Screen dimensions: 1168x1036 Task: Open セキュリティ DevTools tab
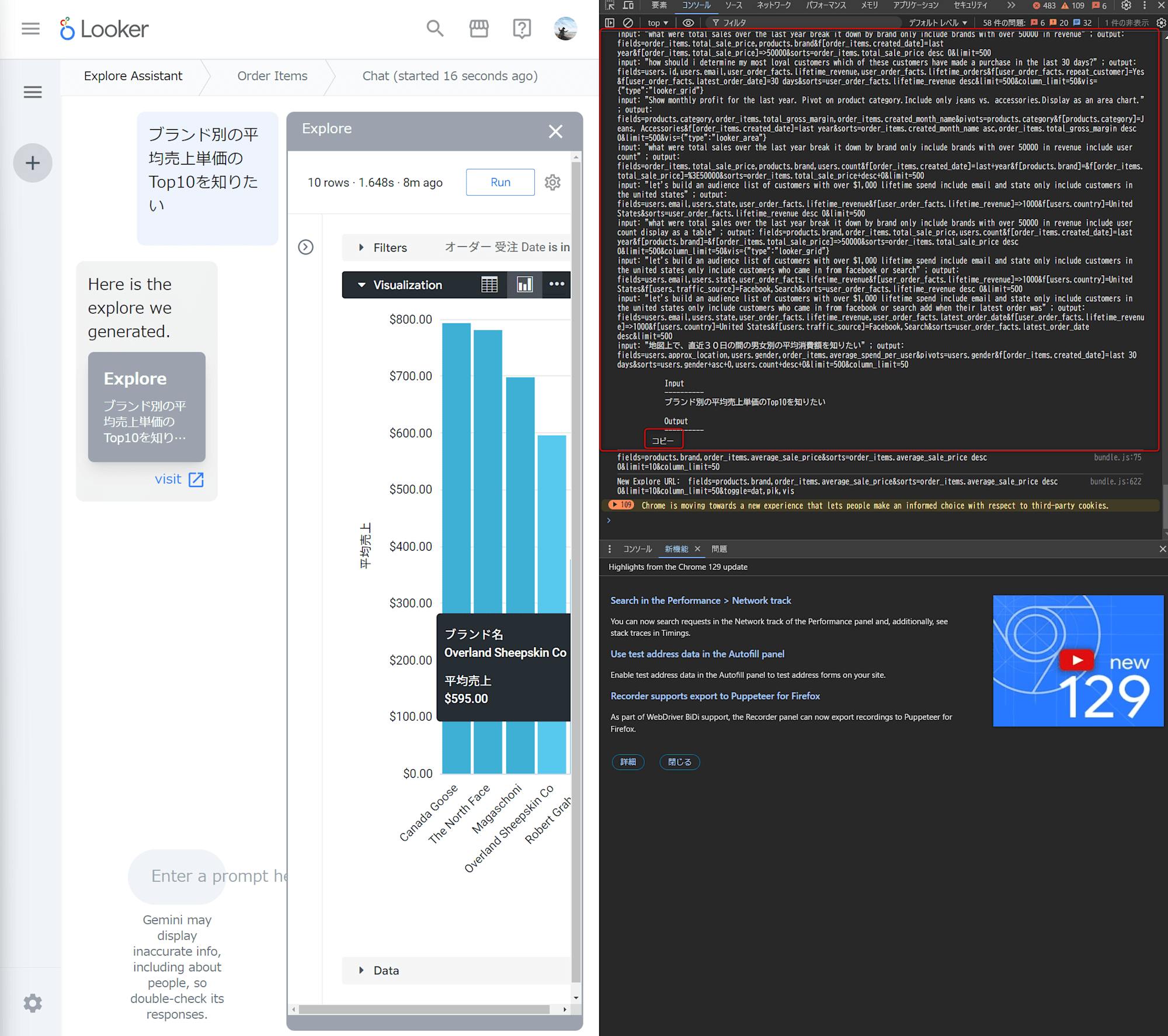971,5
